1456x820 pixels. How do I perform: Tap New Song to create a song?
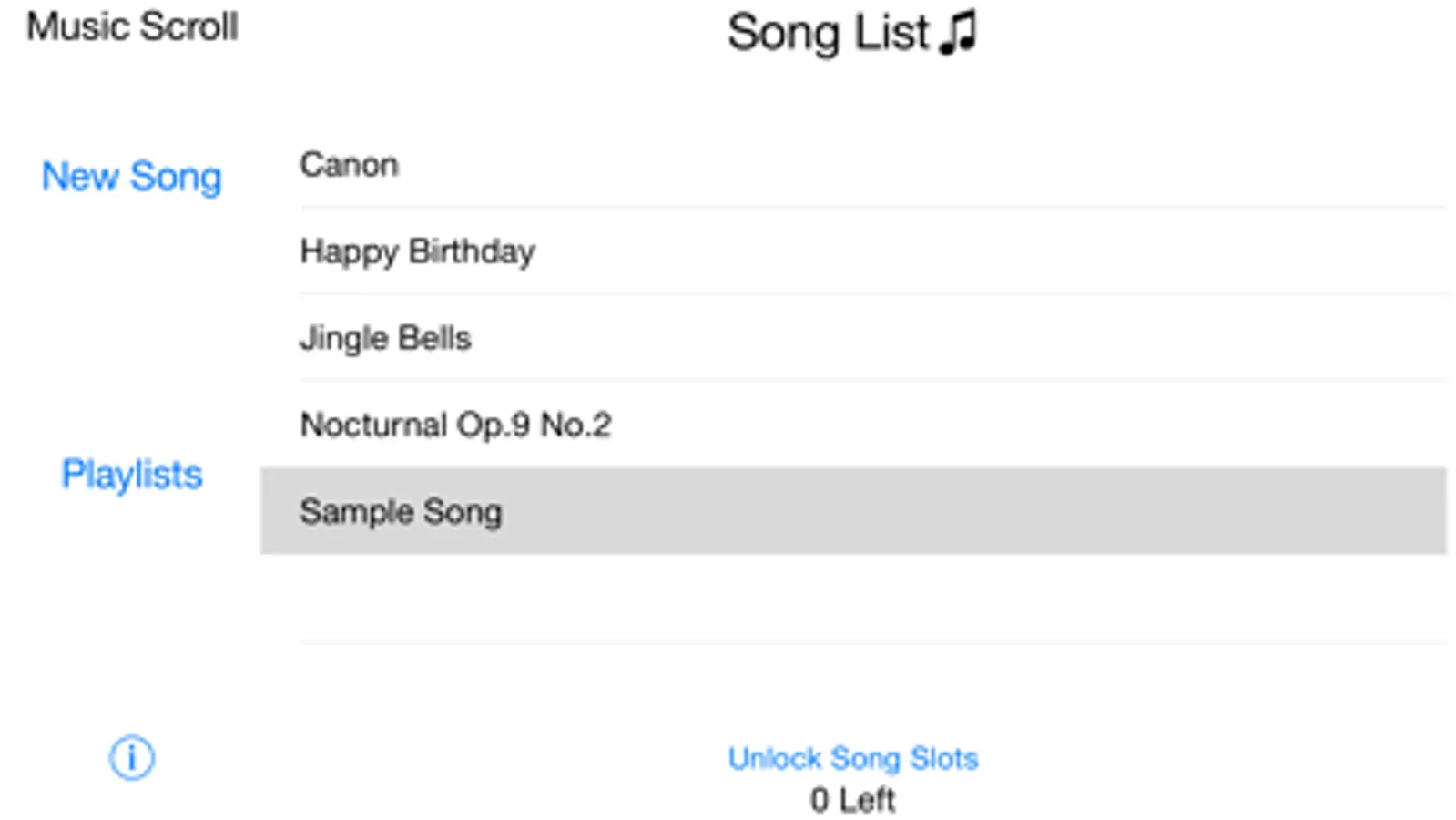[132, 176]
